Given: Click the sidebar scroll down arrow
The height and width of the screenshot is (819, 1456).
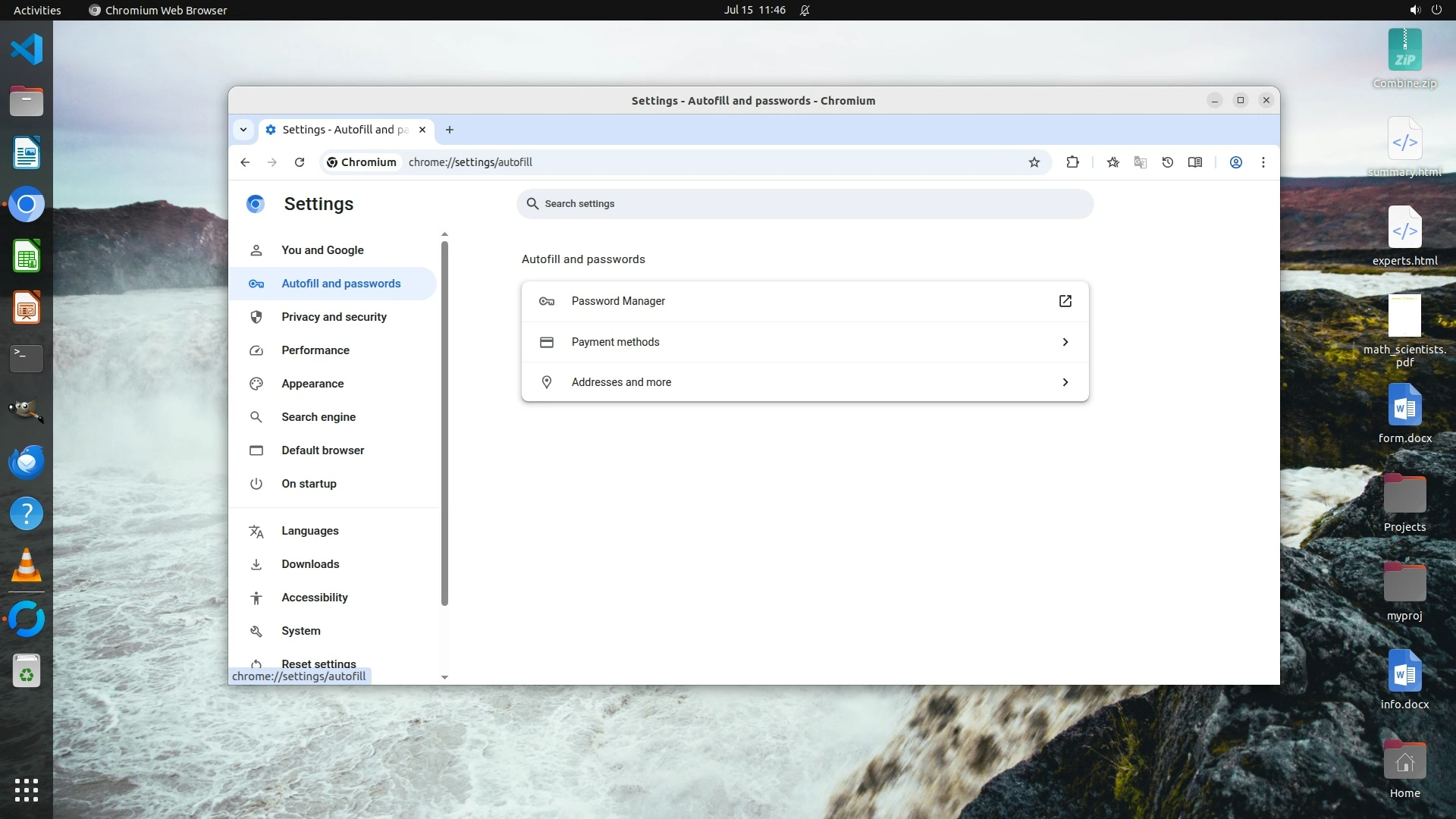Looking at the screenshot, I should point(444,677).
